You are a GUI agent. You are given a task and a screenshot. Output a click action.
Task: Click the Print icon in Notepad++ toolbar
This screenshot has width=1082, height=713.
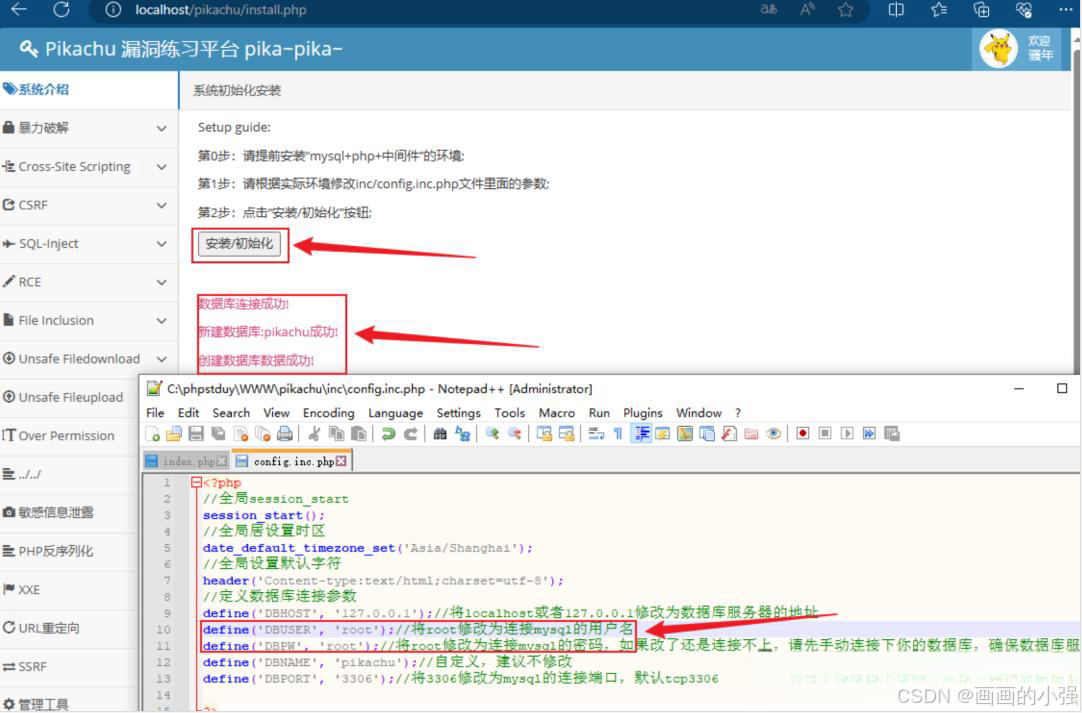(284, 433)
